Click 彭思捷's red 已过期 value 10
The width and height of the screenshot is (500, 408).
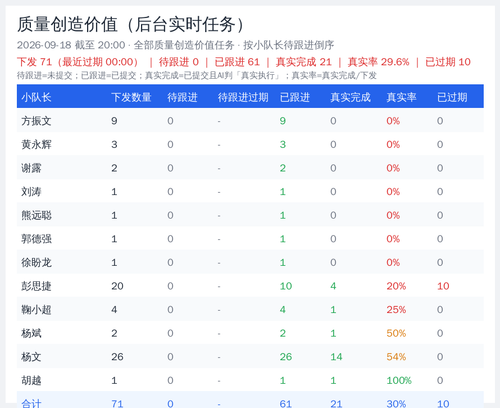coord(443,286)
